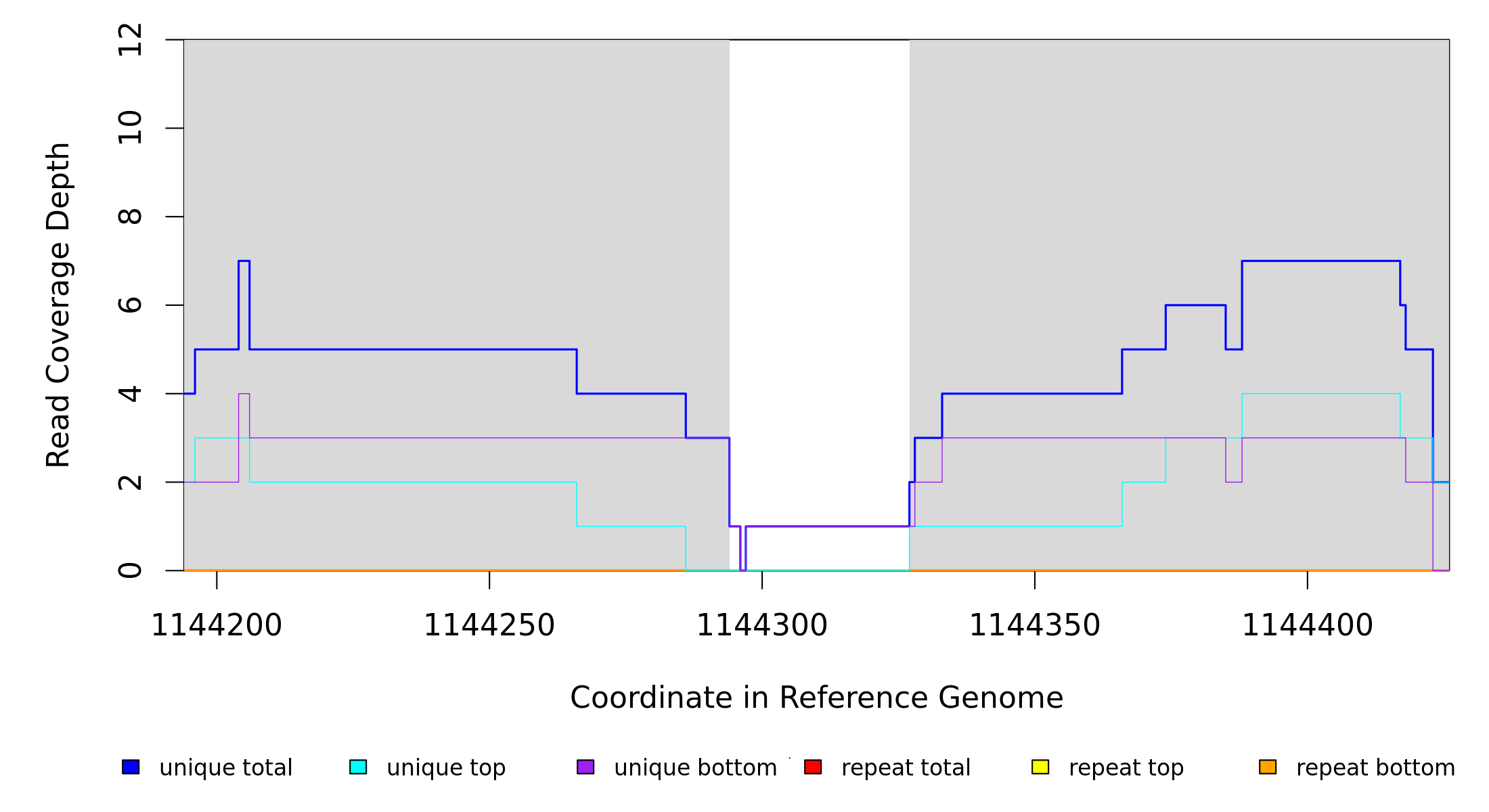
Task: Click the orange repeat bottom legend swatch
Action: click(x=1268, y=767)
